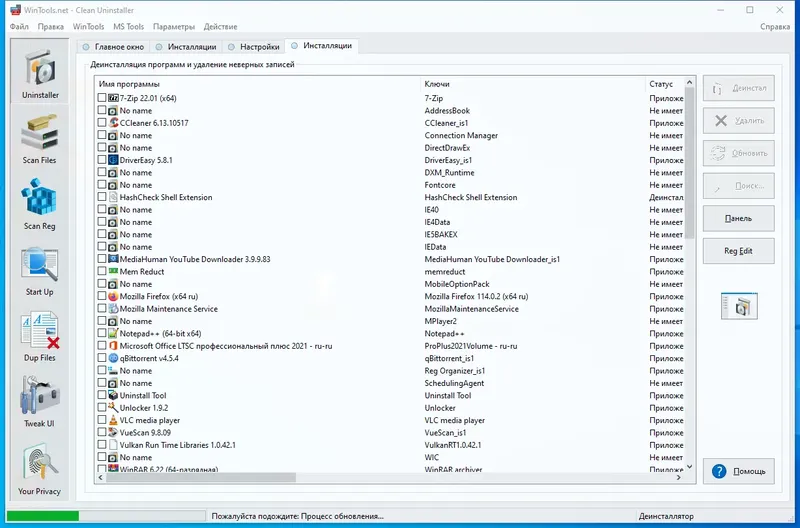Click the VLC media player cone icon

[113, 420]
